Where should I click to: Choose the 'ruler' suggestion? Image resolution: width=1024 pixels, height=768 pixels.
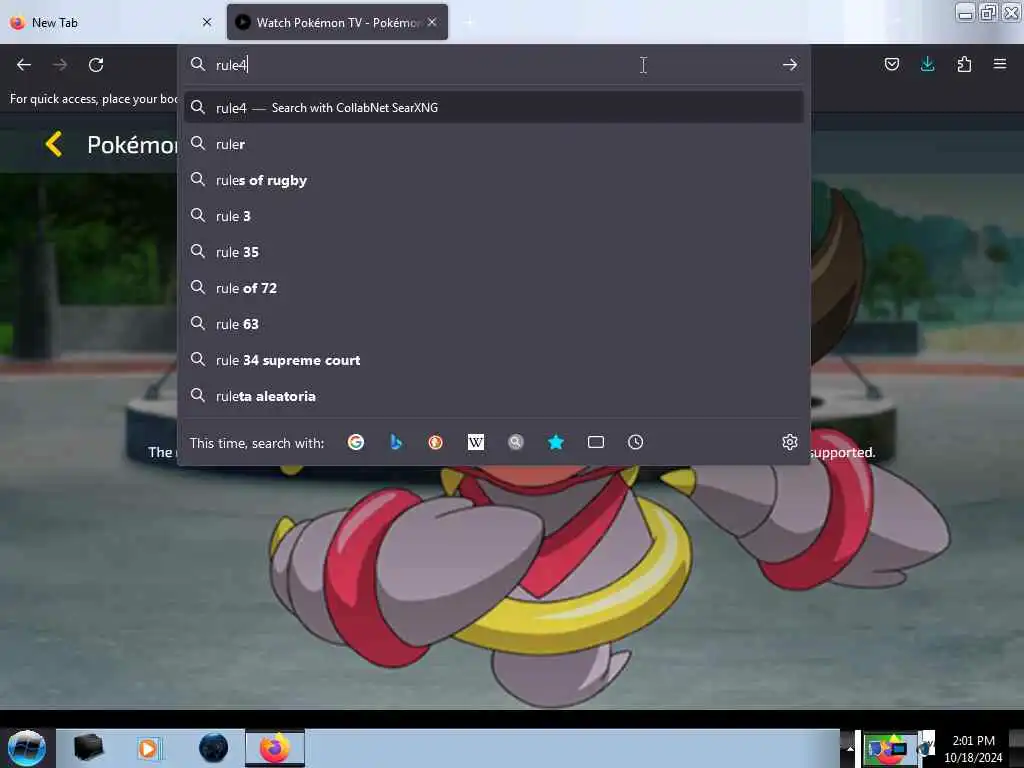pos(494,144)
